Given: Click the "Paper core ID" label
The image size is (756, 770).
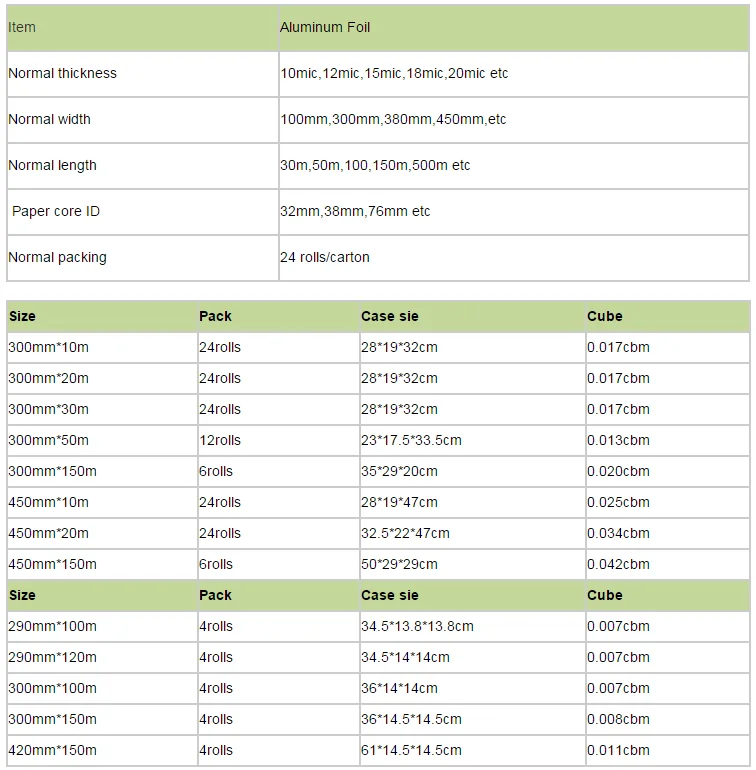Looking at the screenshot, I should (x=56, y=211).
